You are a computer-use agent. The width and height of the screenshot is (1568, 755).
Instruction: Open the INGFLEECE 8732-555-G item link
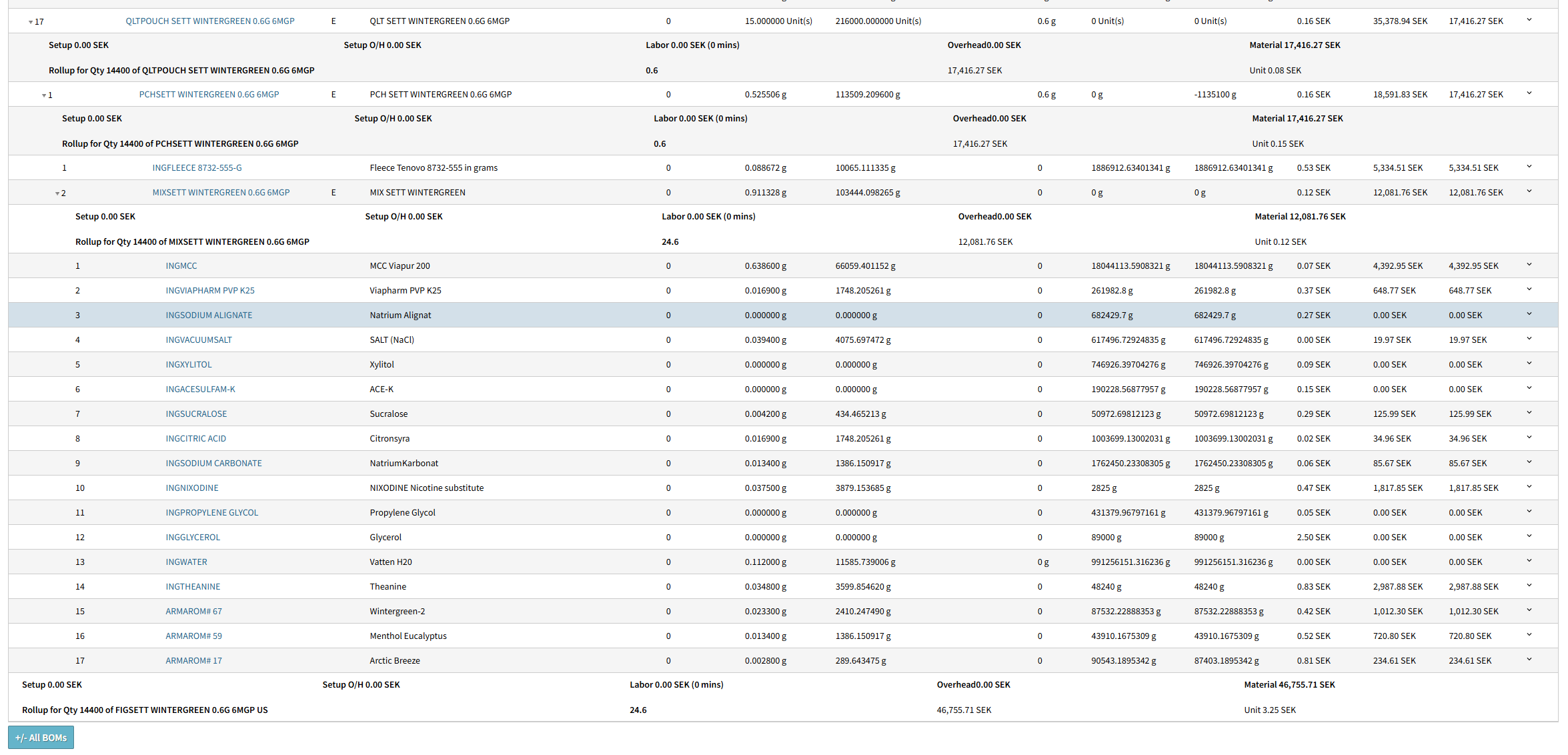197,168
